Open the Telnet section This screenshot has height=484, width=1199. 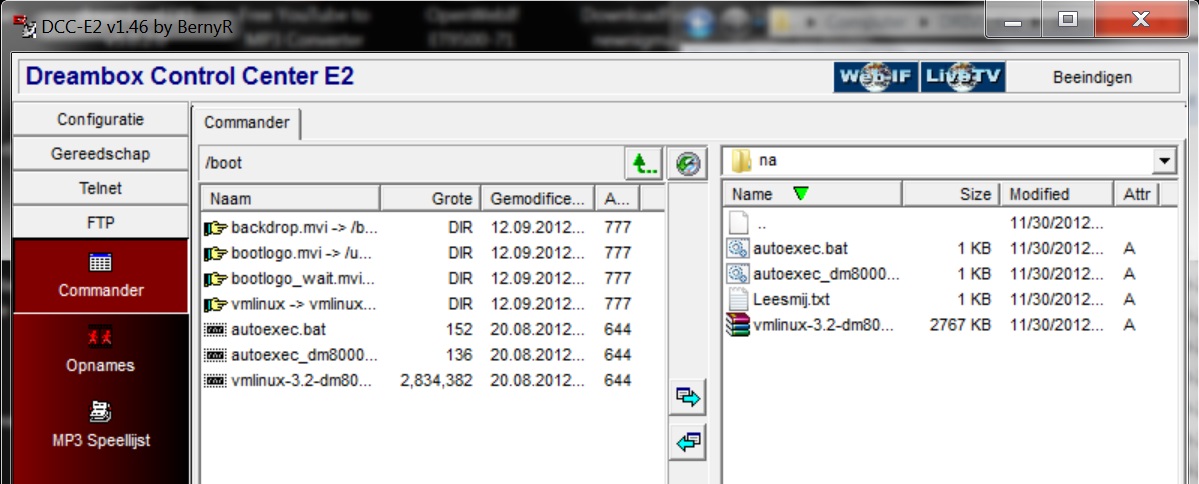click(x=100, y=188)
